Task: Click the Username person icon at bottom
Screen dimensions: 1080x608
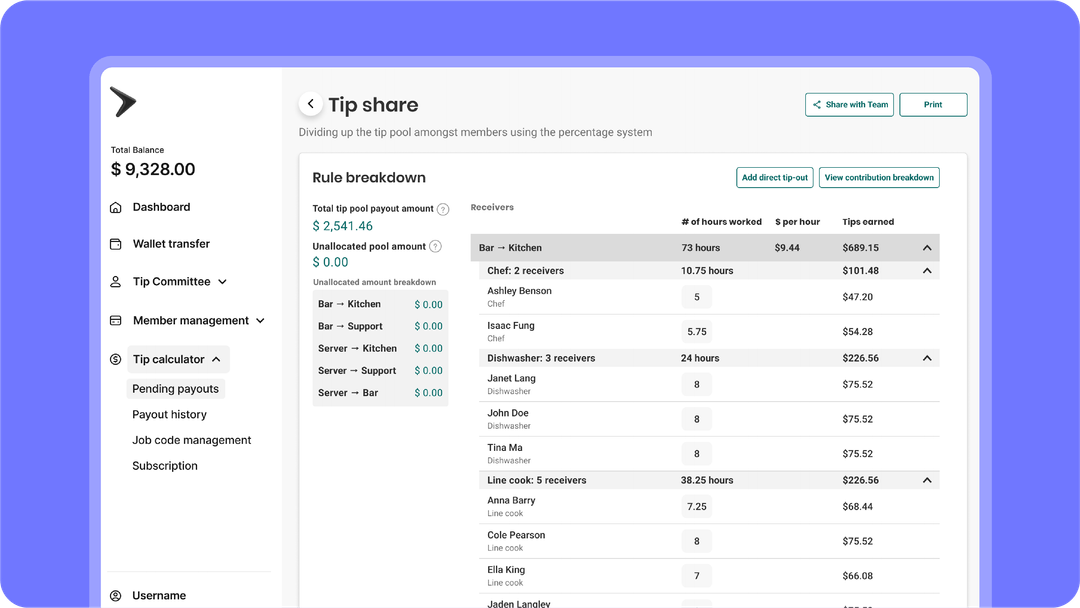Action: pyautogui.click(x=115, y=595)
